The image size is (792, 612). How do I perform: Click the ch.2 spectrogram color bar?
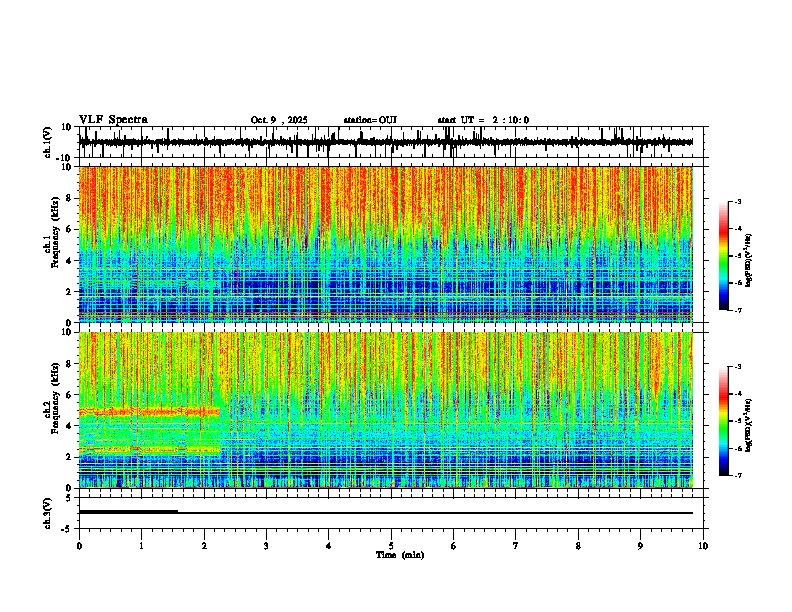point(724,421)
